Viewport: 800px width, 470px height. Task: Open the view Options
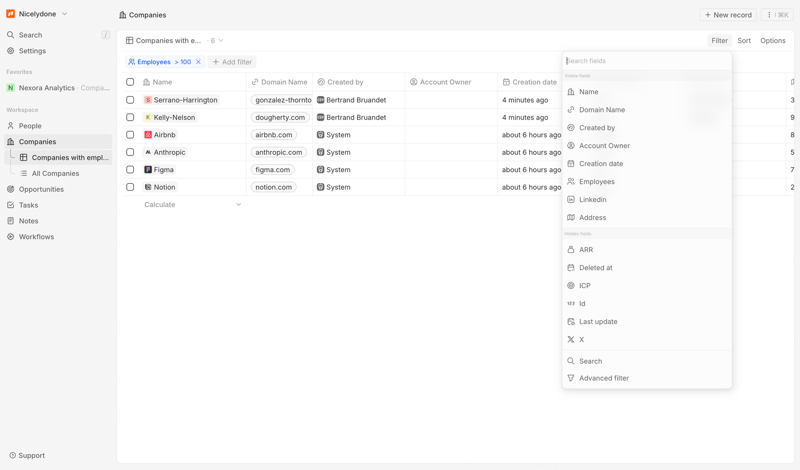pos(772,40)
